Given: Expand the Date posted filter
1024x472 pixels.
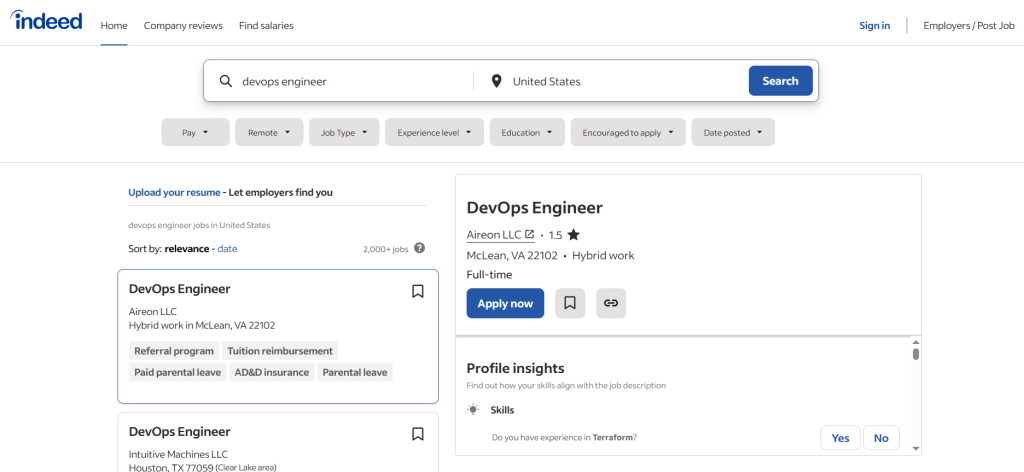Looking at the screenshot, I should [x=733, y=132].
